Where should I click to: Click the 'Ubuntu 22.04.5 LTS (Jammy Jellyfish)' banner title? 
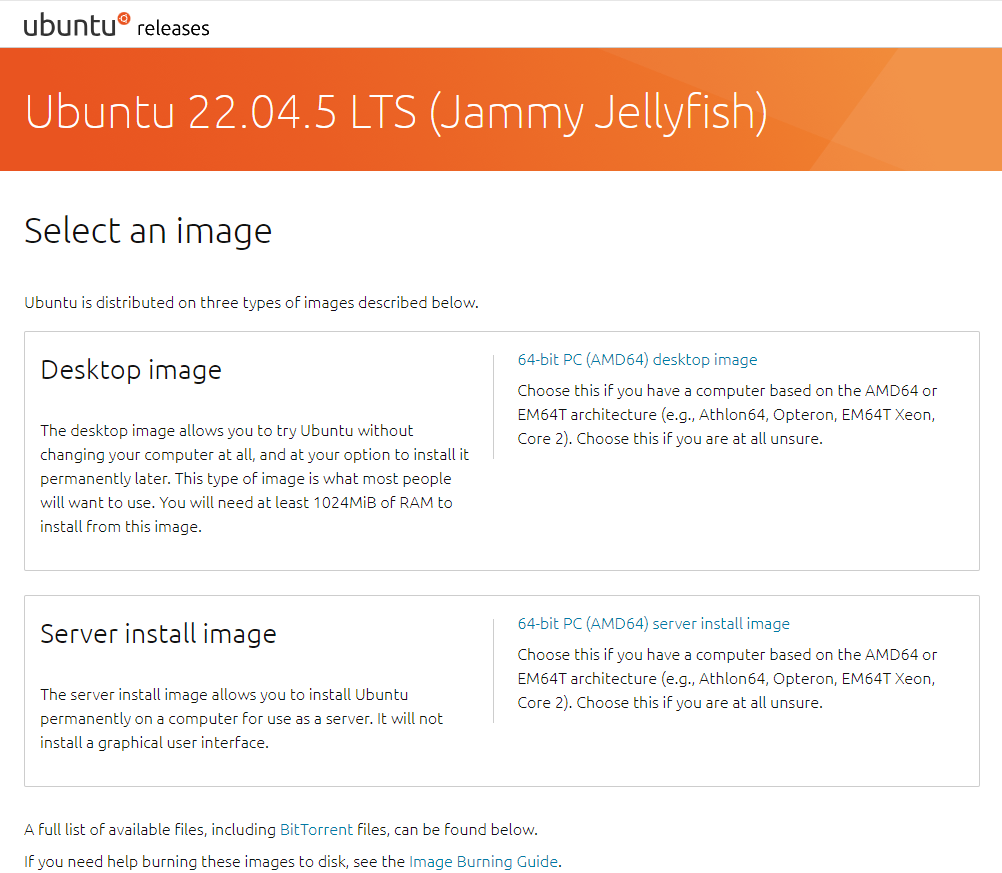396,112
